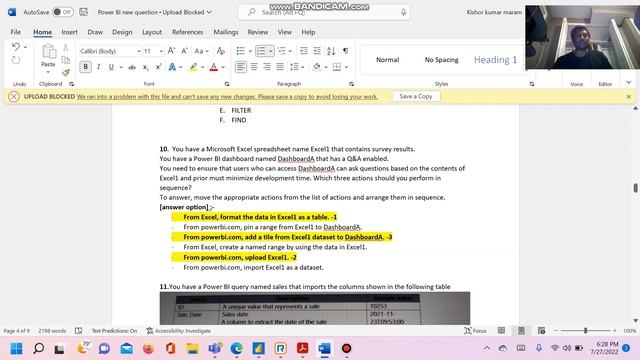This screenshot has height=360, width=640.
Task: Switch to the Insert tab
Action: [x=69, y=32]
